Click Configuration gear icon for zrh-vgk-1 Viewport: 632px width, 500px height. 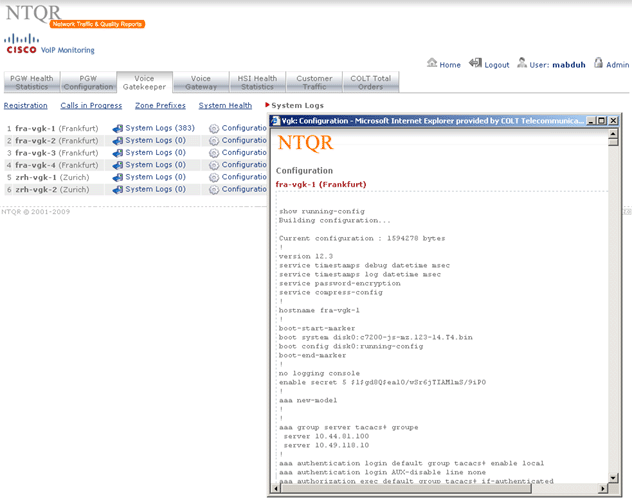pos(213,177)
